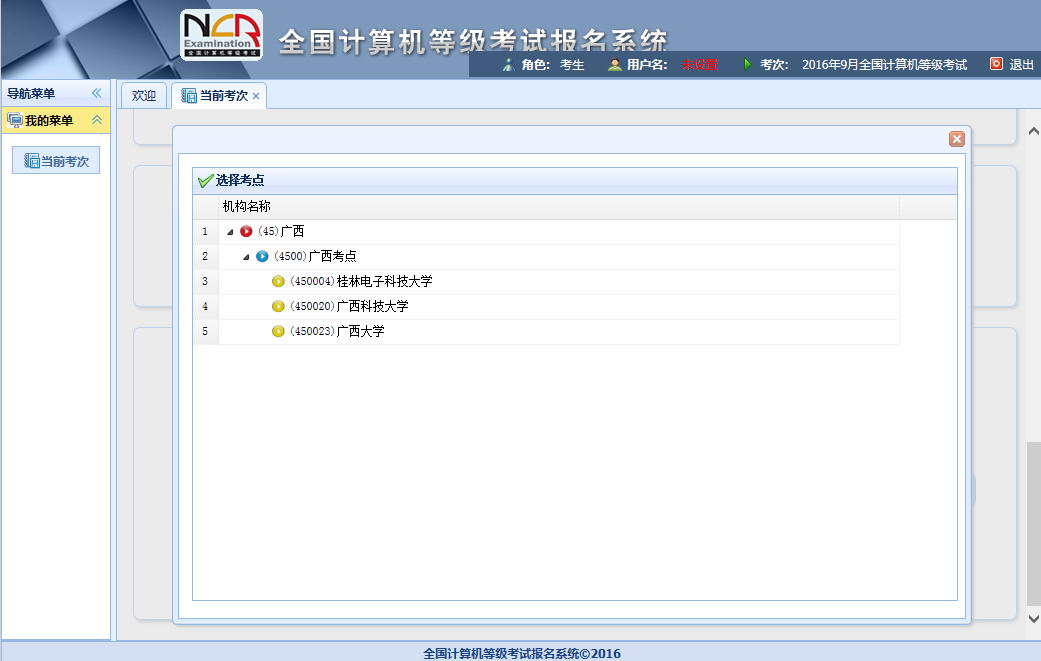
Task: Close the 选择考点 dialog
Action: 956,139
